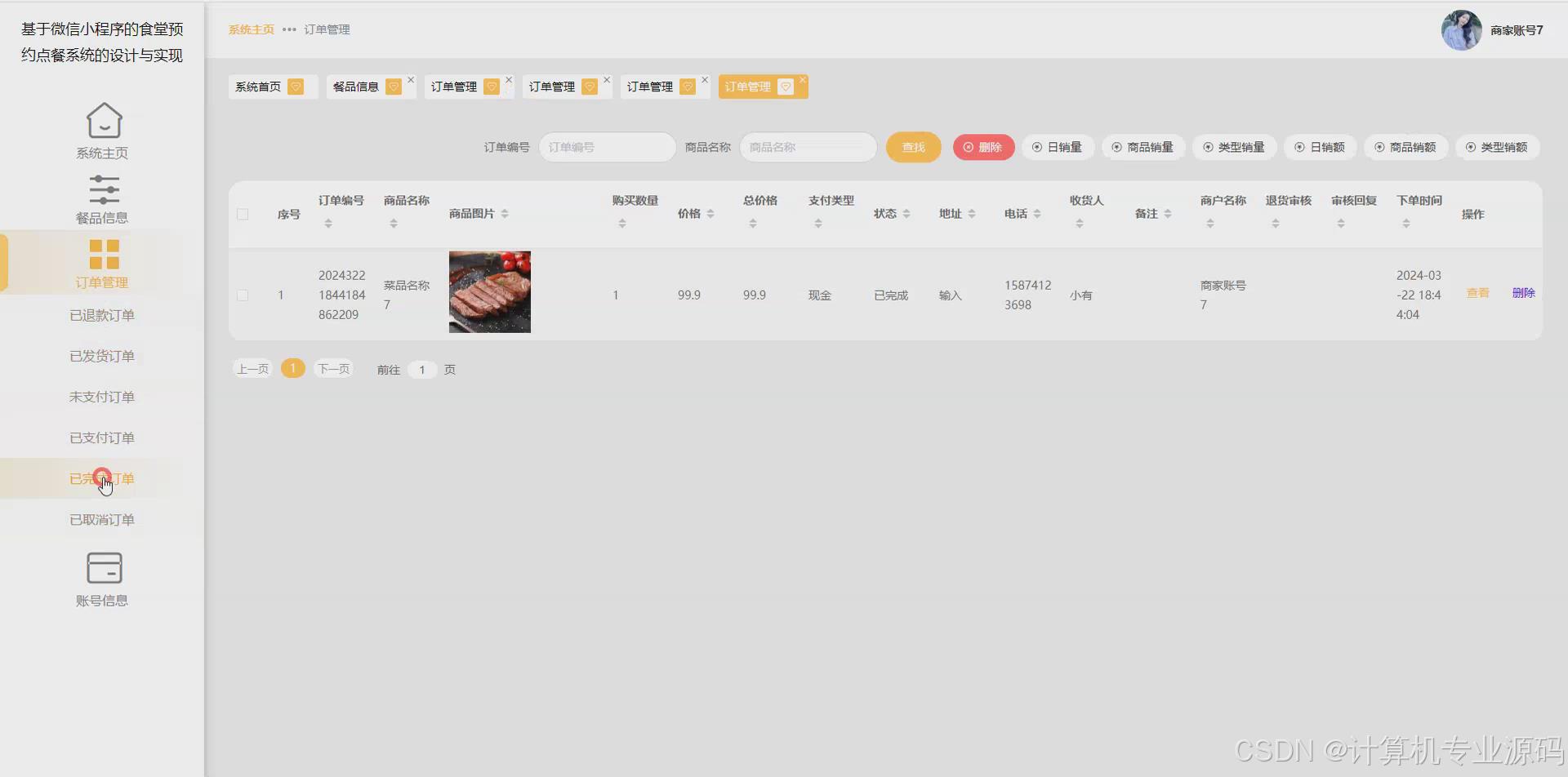Open the 日销额 chart button
Image resolution: width=1568 pixels, height=777 pixels.
coord(1321,147)
